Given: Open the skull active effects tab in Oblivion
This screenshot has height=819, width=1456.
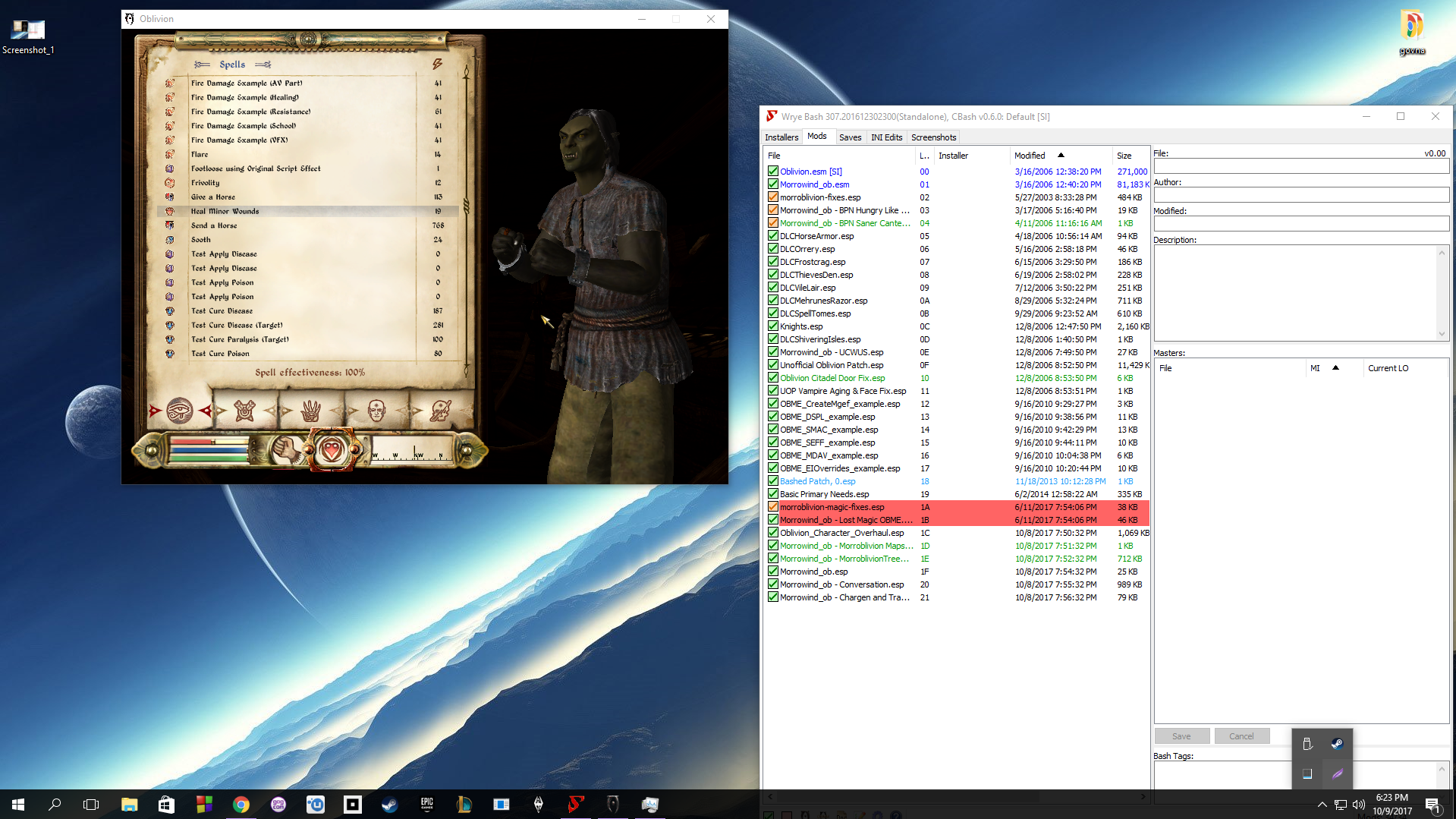Looking at the screenshot, I should [441, 411].
